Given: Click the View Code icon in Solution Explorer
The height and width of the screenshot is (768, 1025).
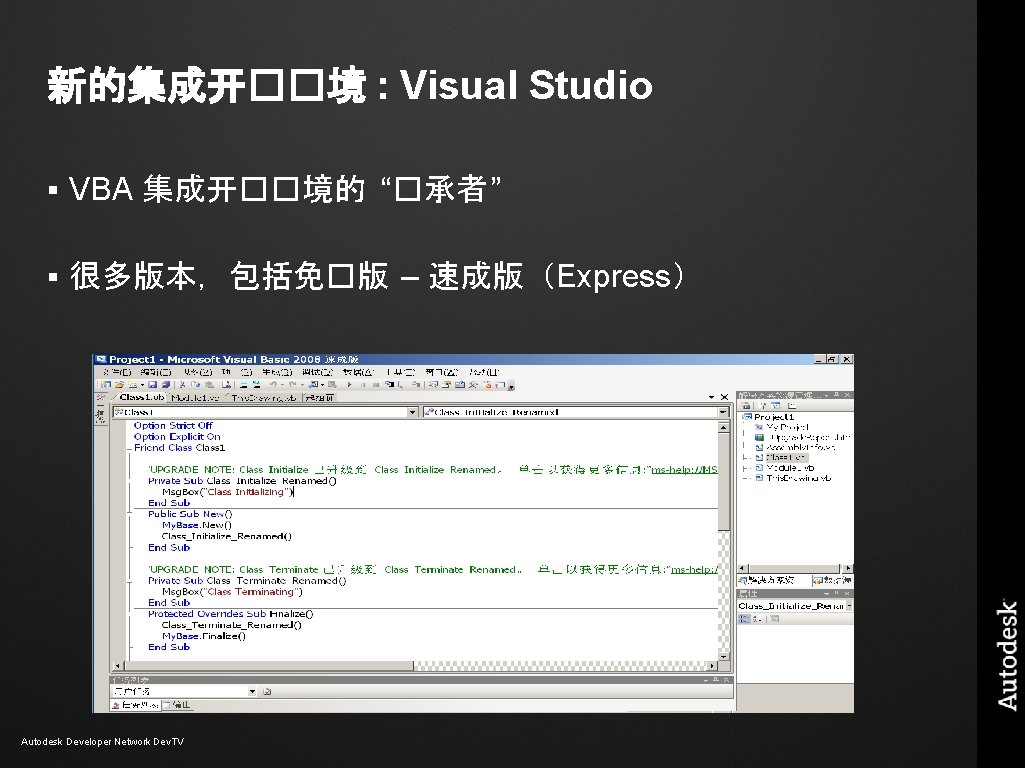Looking at the screenshot, I should tap(792, 406).
